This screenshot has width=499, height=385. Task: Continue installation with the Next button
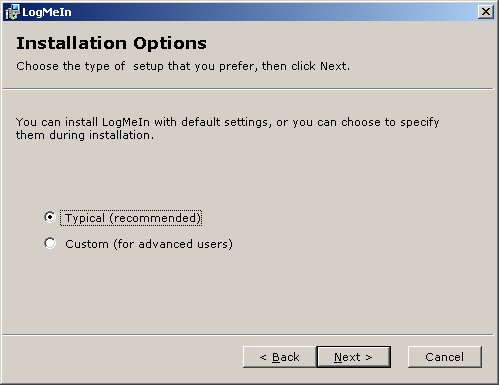pos(353,357)
